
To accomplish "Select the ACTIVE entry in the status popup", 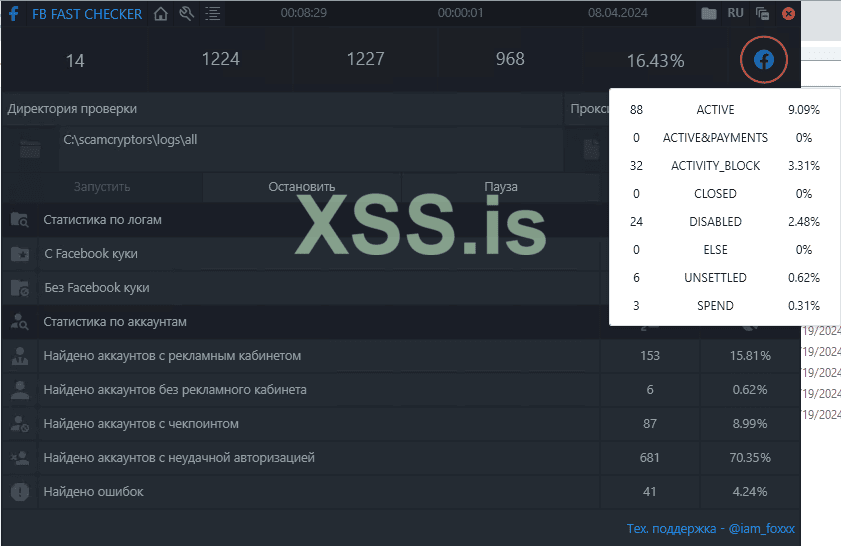I will 715,110.
